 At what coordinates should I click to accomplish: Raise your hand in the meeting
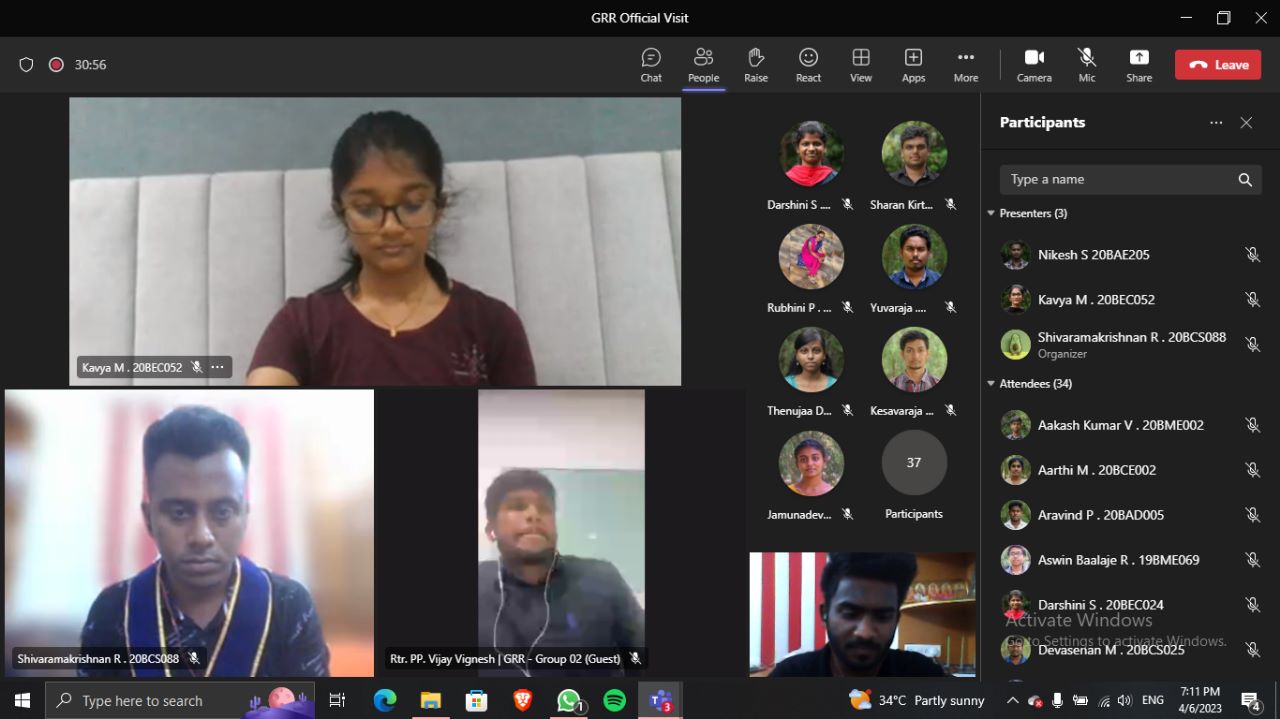(x=756, y=65)
